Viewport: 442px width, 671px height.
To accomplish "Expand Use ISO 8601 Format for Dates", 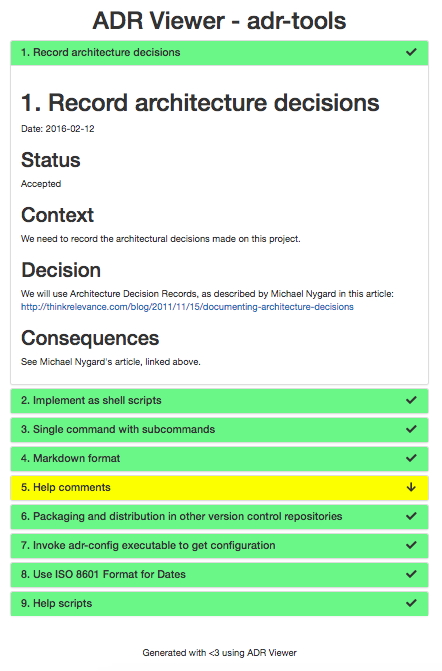I will tap(219, 574).
